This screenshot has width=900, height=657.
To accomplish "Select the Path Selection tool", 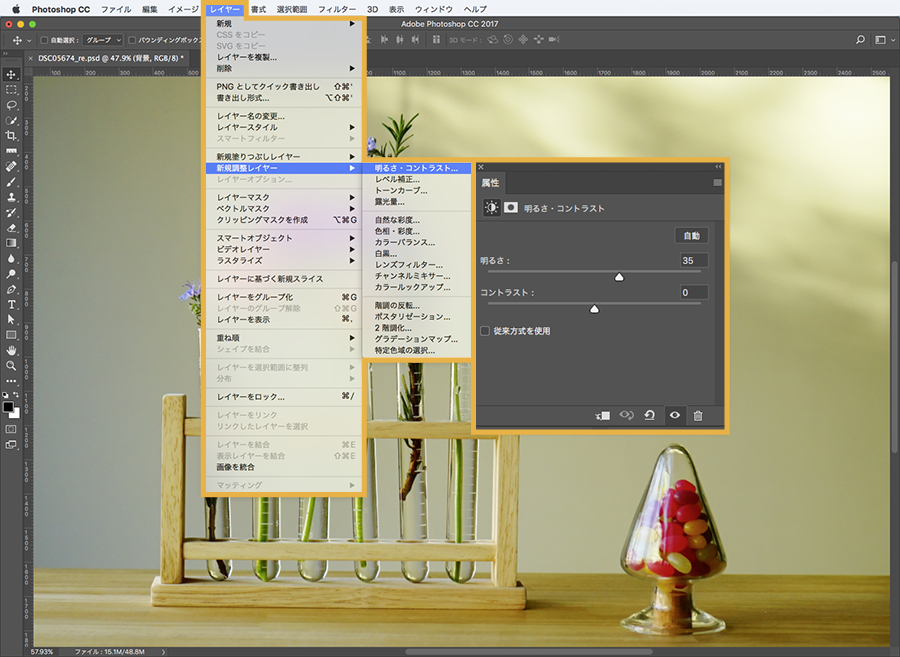I will (x=11, y=320).
